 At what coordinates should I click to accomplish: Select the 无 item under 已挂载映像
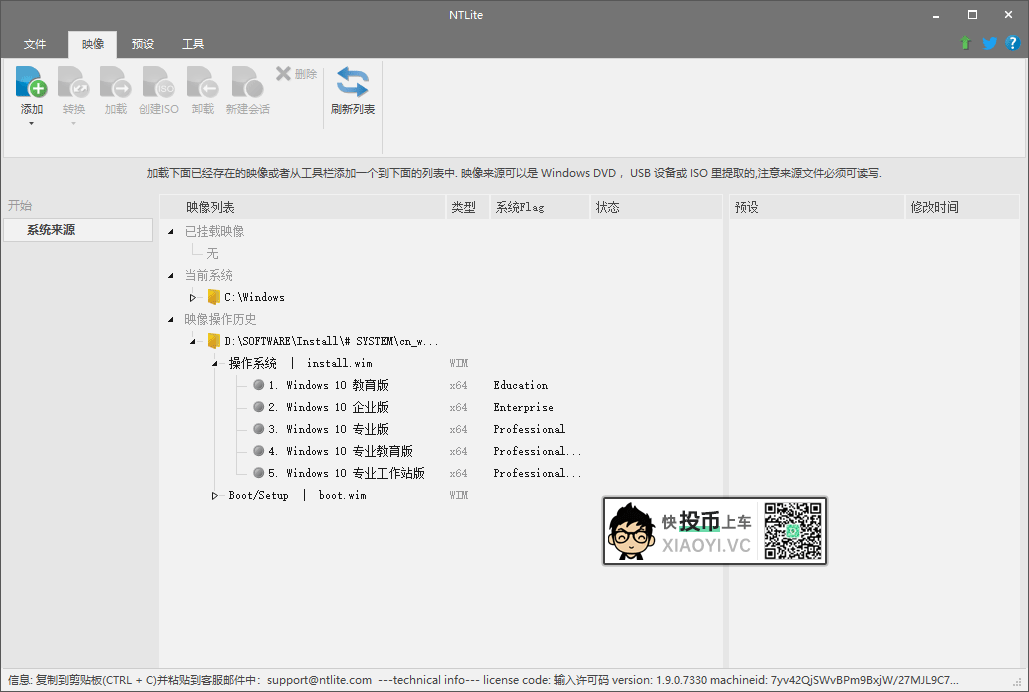point(212,253)
